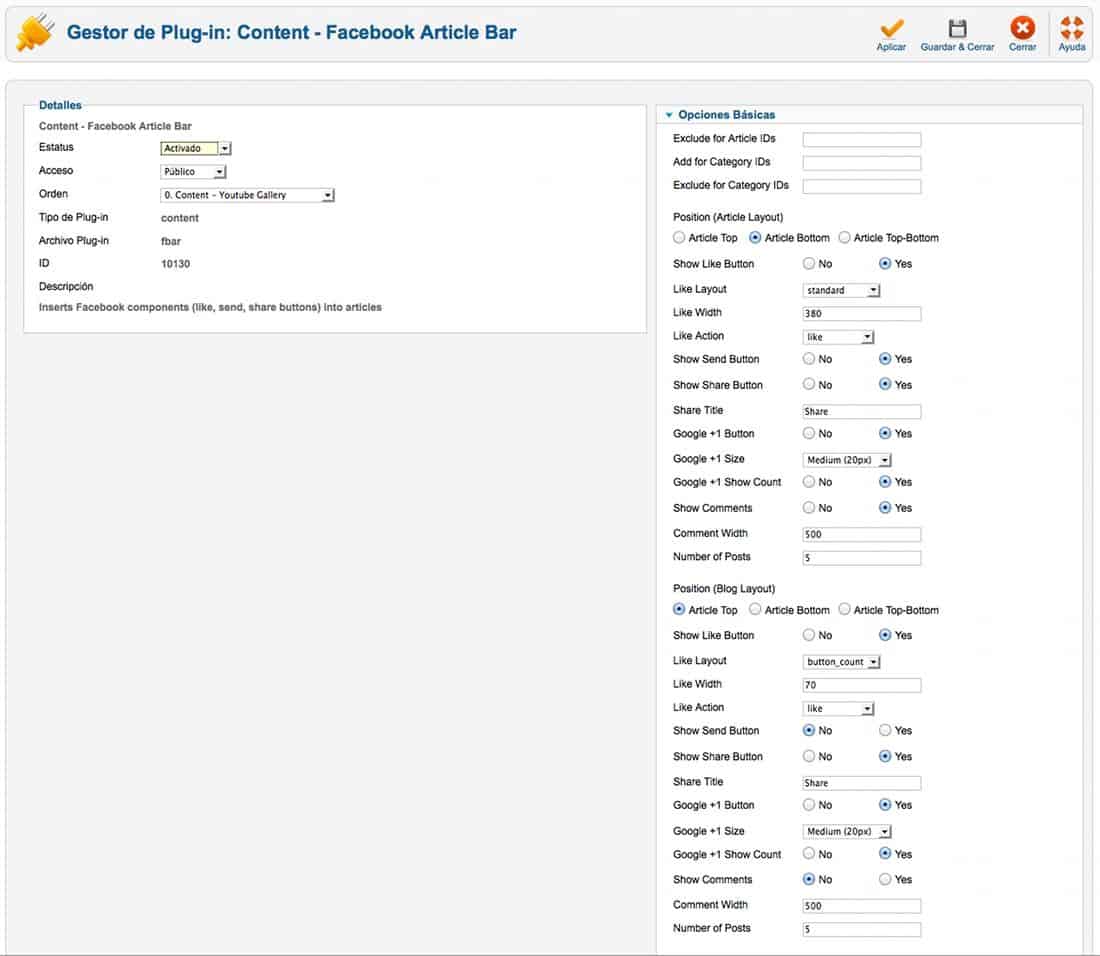
Task: Set Blog Layout Show Send Button to Yes
Action: [x=885, y=731]
